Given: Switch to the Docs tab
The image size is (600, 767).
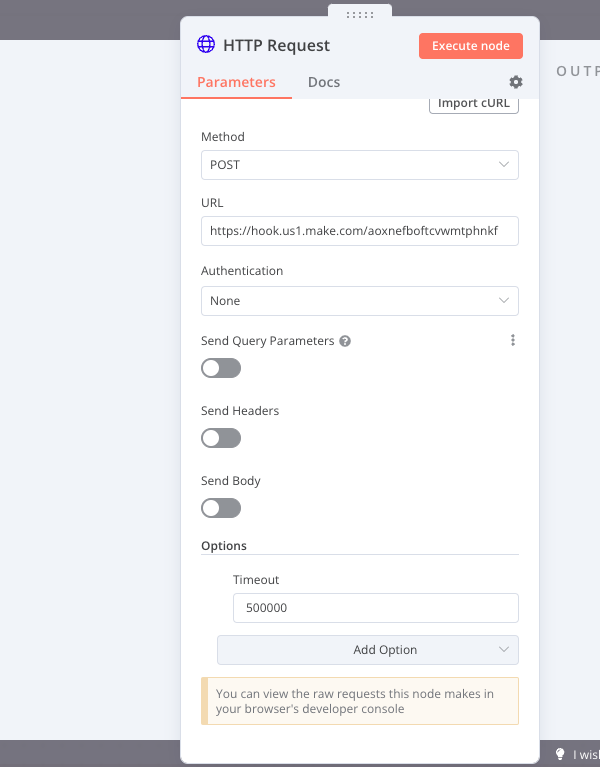Looking at the screenshot, I should coord(324,82).
